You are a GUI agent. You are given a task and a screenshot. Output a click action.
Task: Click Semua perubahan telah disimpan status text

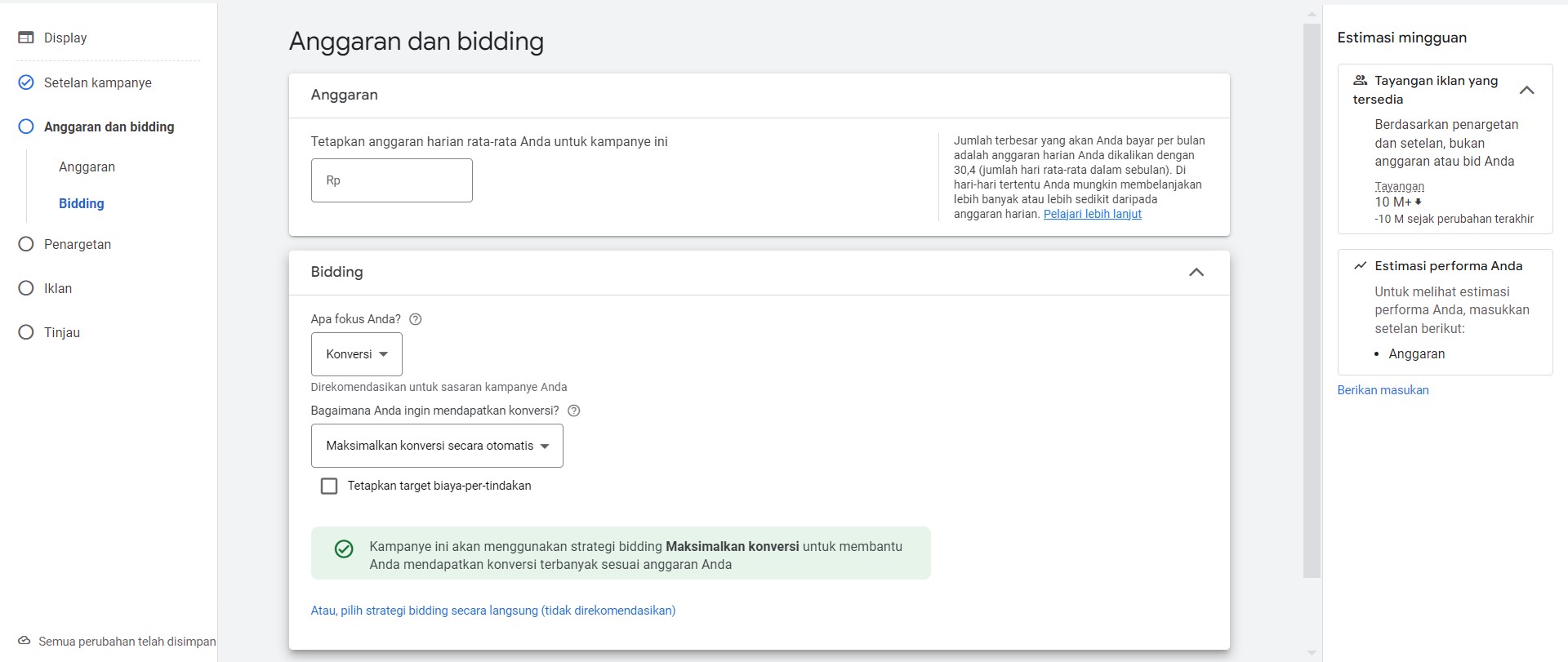(x=127, y=642)
